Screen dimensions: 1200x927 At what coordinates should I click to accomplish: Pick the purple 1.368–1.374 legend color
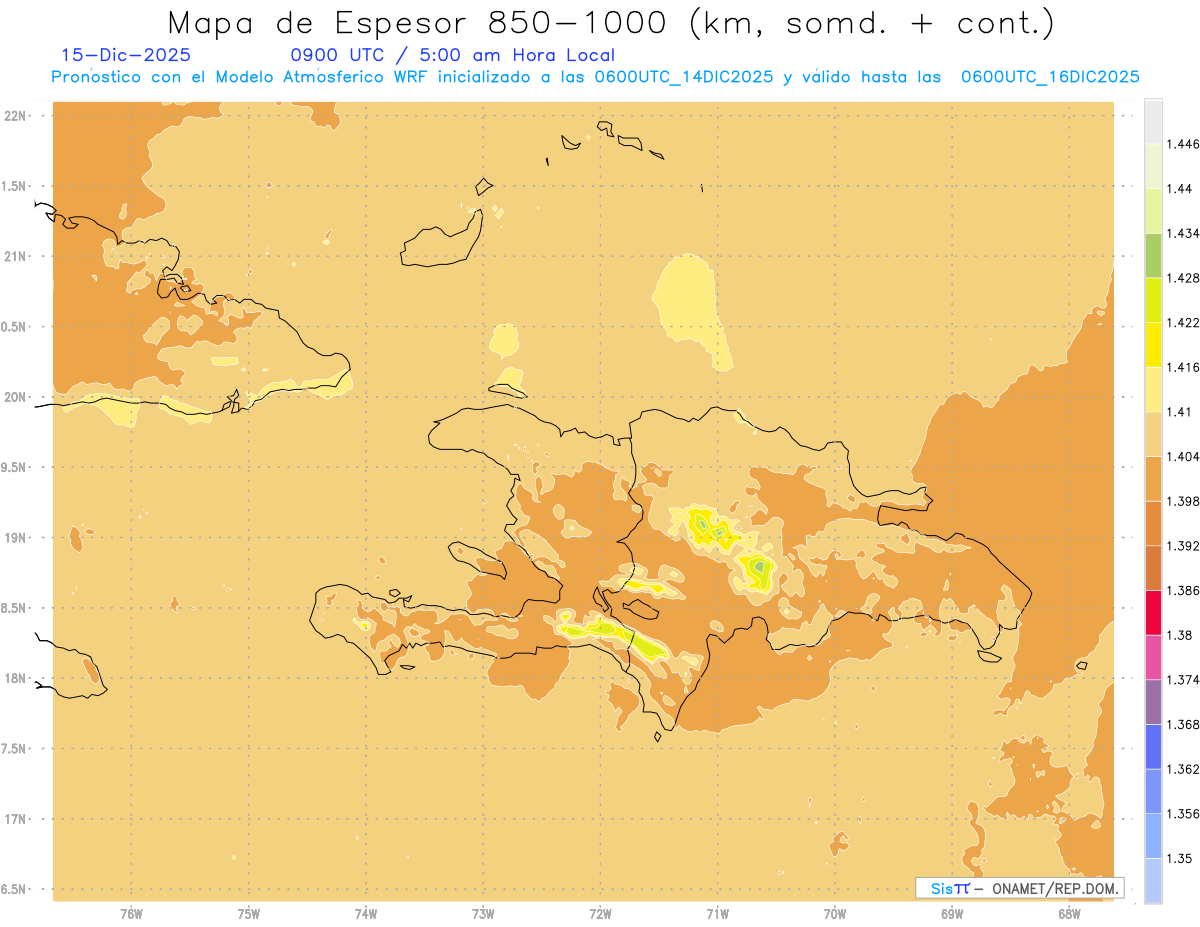[x=1153, y=701]
